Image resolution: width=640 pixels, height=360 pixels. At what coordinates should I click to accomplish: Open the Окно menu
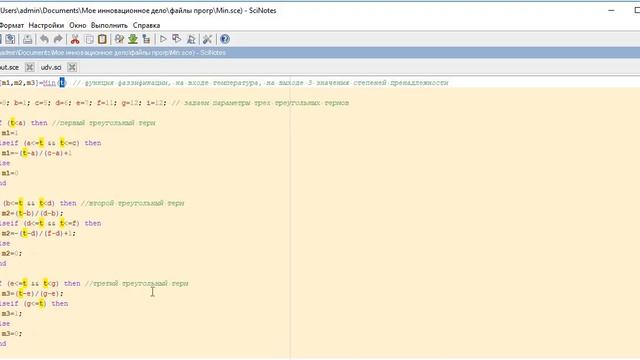pyautogui.click(x=78, y=25)
